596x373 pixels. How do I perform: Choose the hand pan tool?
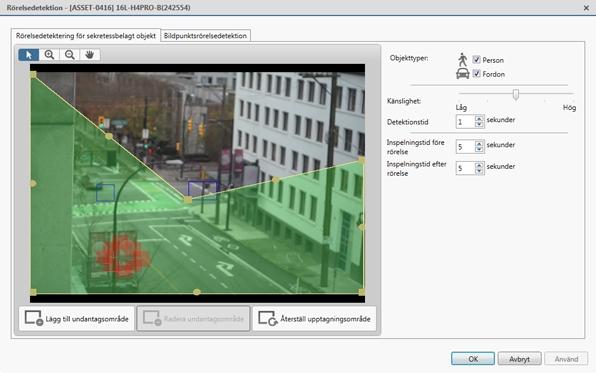[x=90, y=55]
